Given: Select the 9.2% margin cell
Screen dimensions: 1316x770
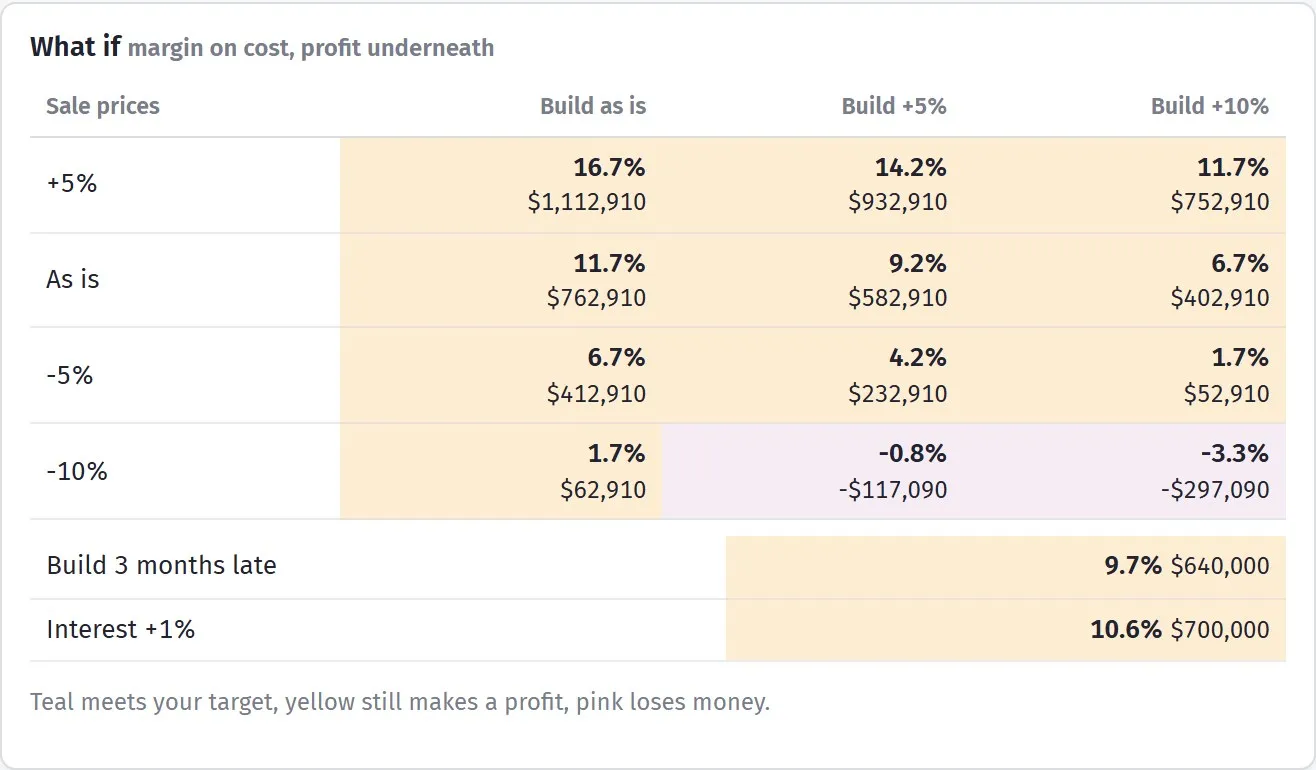Looking at the screenshot, I should 812,280.
